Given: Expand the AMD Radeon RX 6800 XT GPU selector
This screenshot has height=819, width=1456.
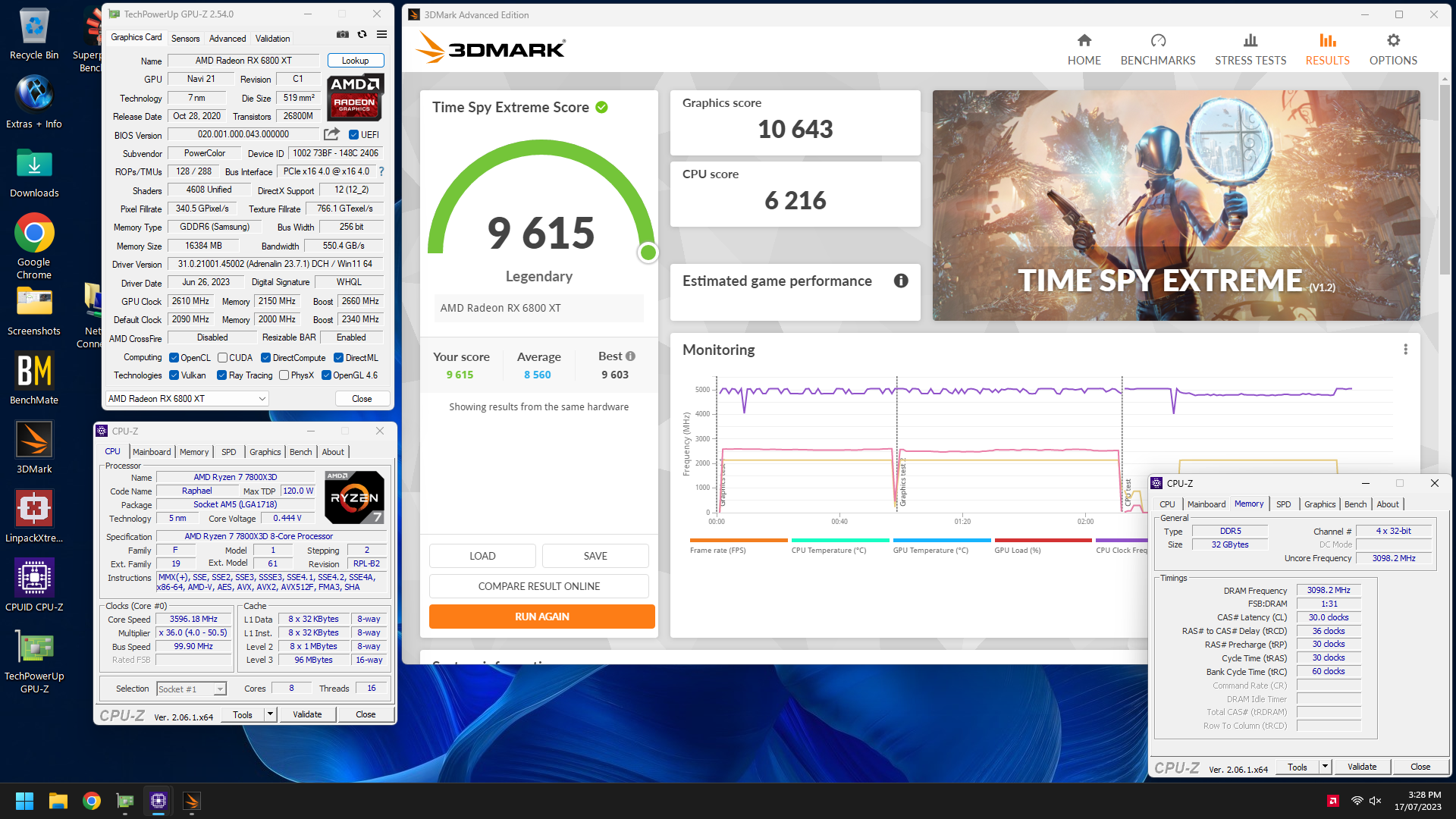Looking at the screenshot, I should pyautogui.click(x=187, y=399).
